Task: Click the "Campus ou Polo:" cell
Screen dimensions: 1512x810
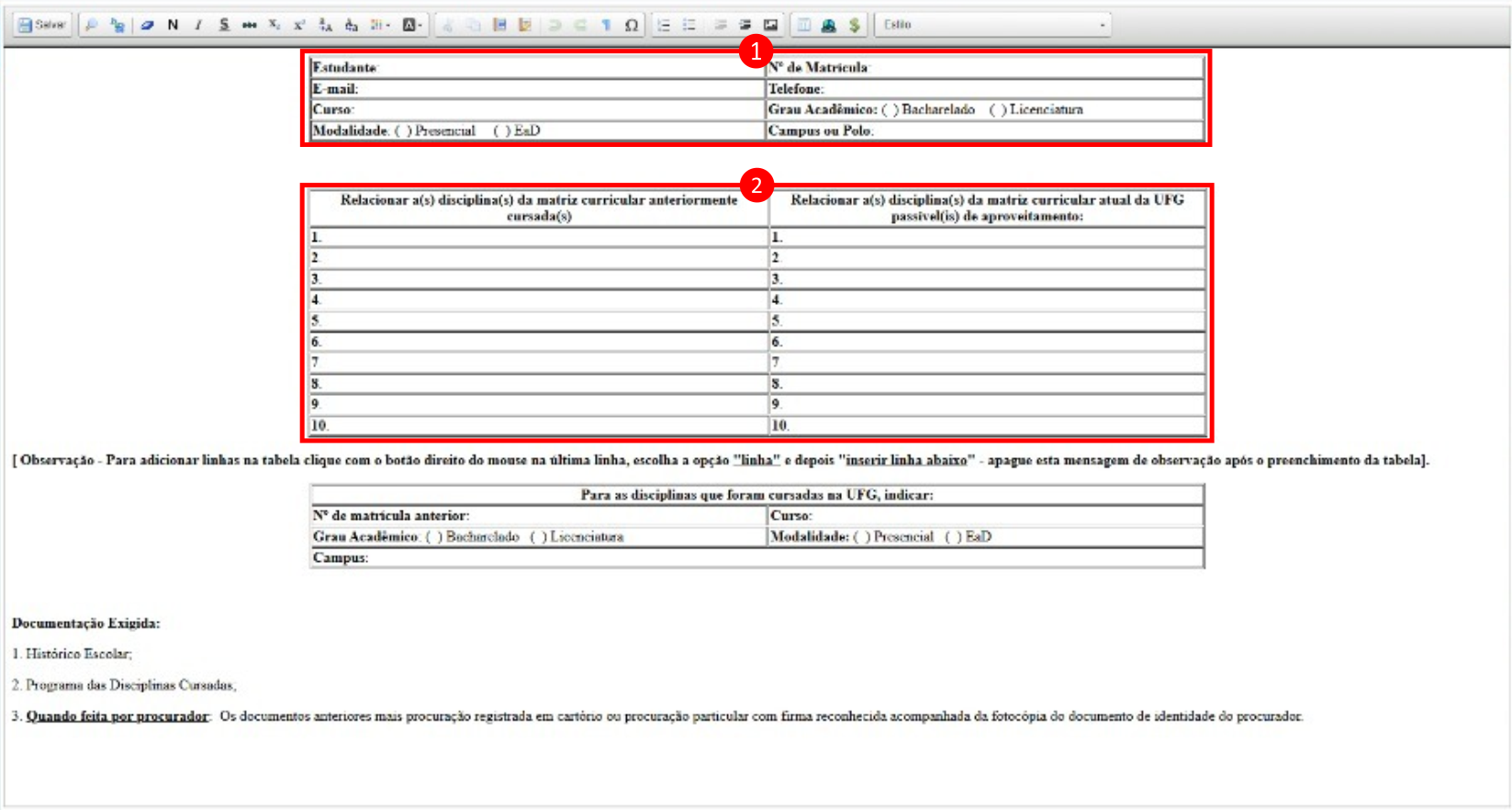Action: tap(985, 130)
